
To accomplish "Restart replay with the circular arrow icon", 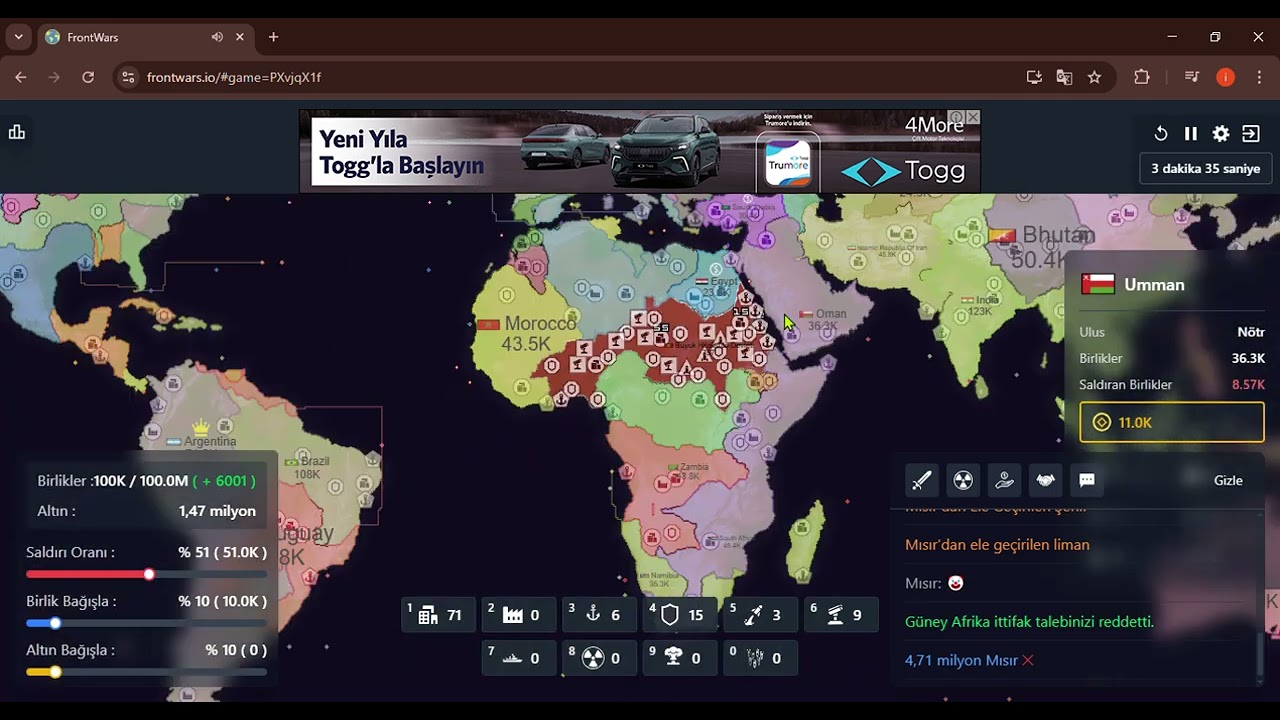I will click(1161, 133).
